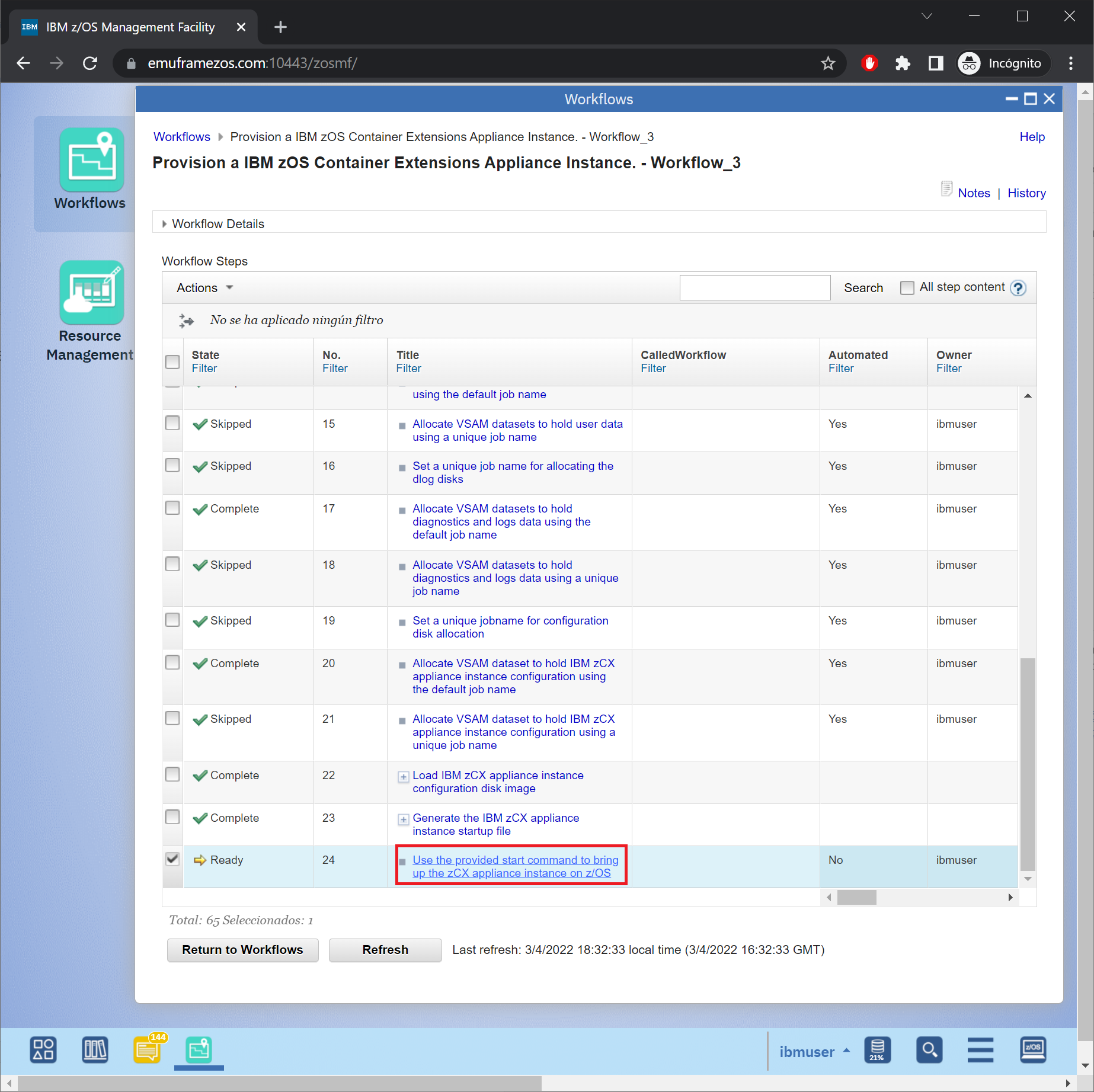Viewport: 1094px width, 1092px height.
Task: Uncheck the box for step 24
Action: pos(172,859)
